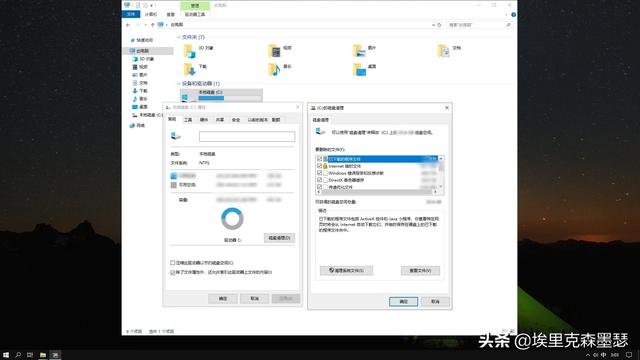Open the Music (音乐) folder icon
The height and width of the screenshot is (360, 640).
coord(274,70)
